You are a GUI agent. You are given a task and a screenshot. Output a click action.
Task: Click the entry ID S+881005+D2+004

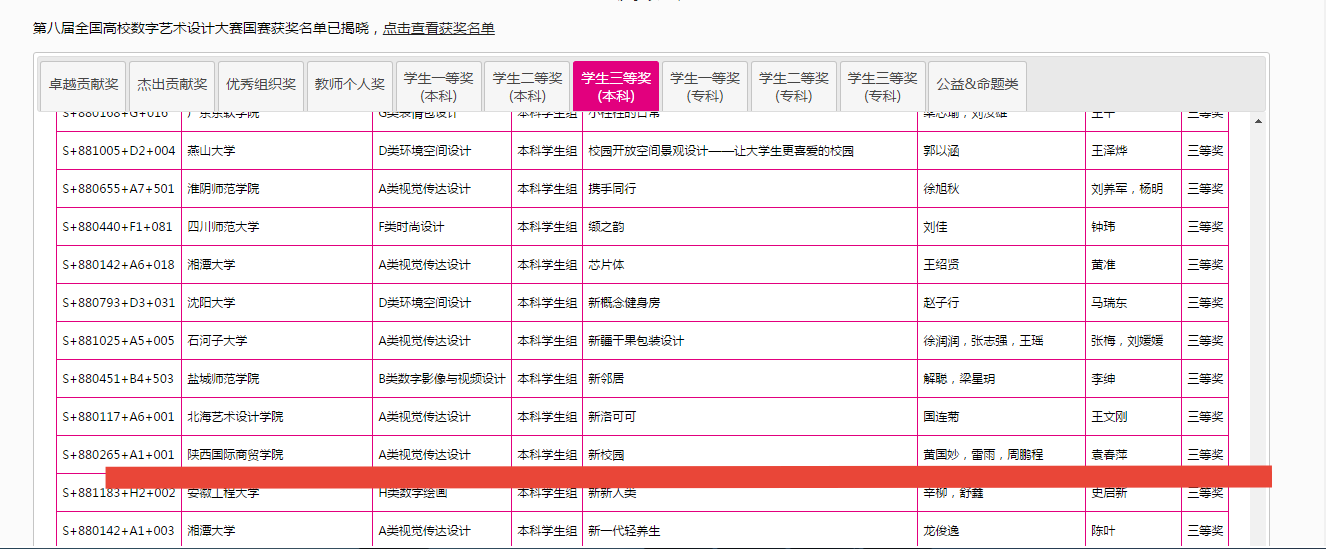119,151
